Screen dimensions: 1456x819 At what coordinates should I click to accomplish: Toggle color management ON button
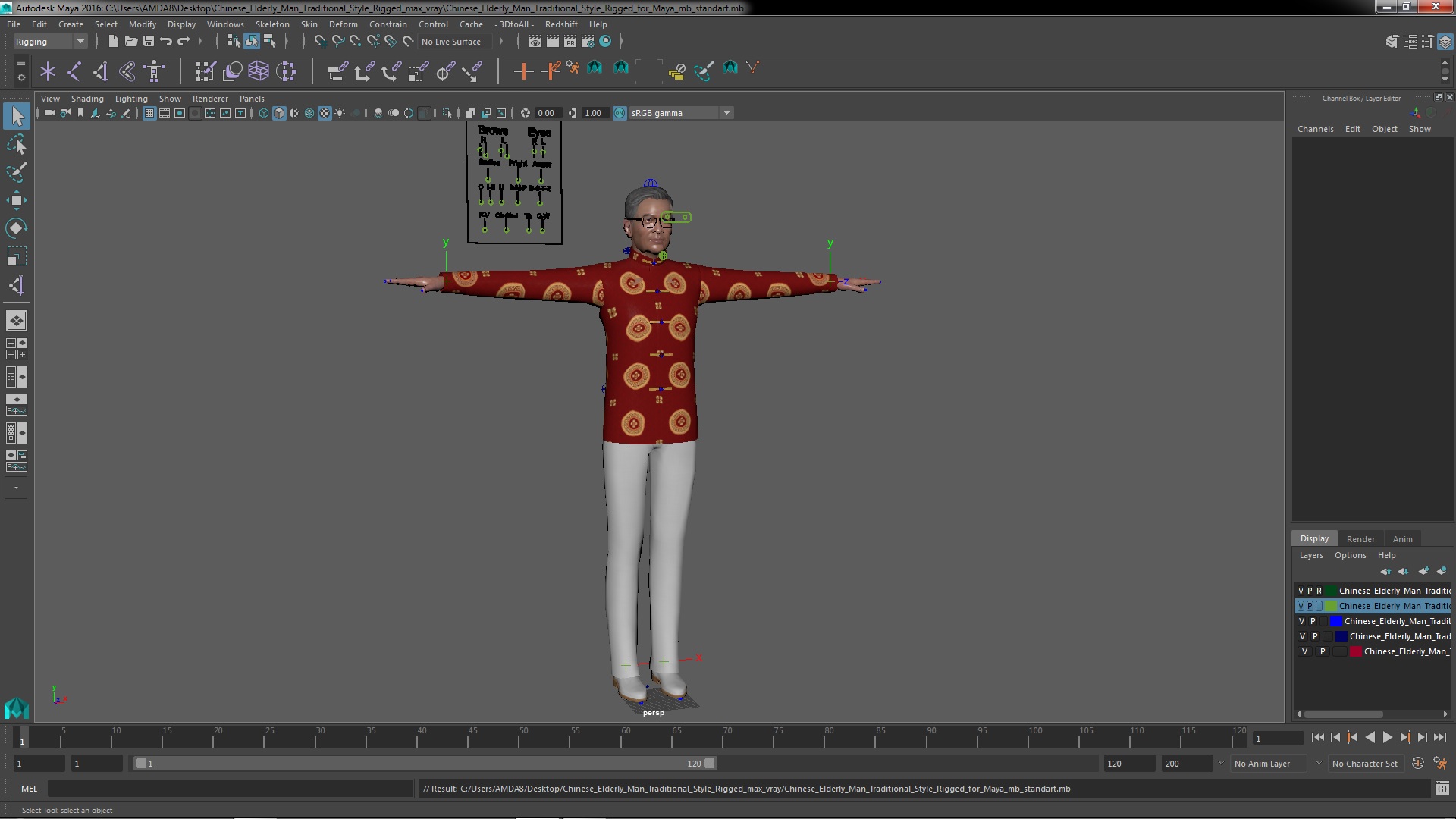[620, 113]
